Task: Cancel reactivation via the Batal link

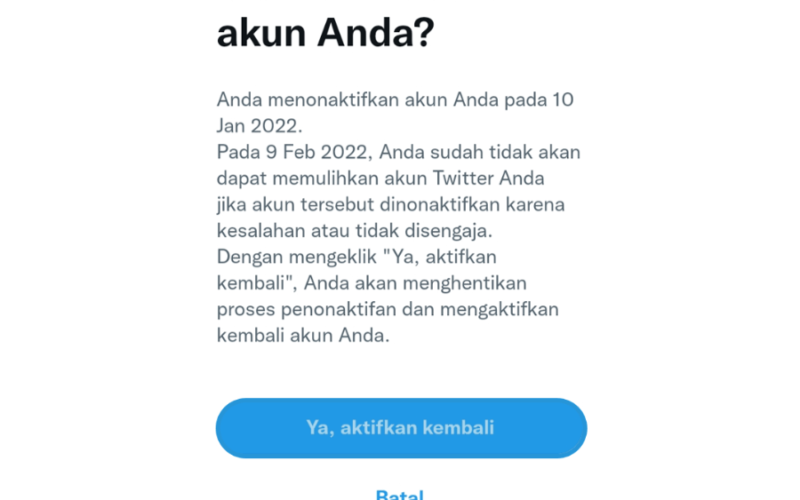Action: click(x=399, y=494)
